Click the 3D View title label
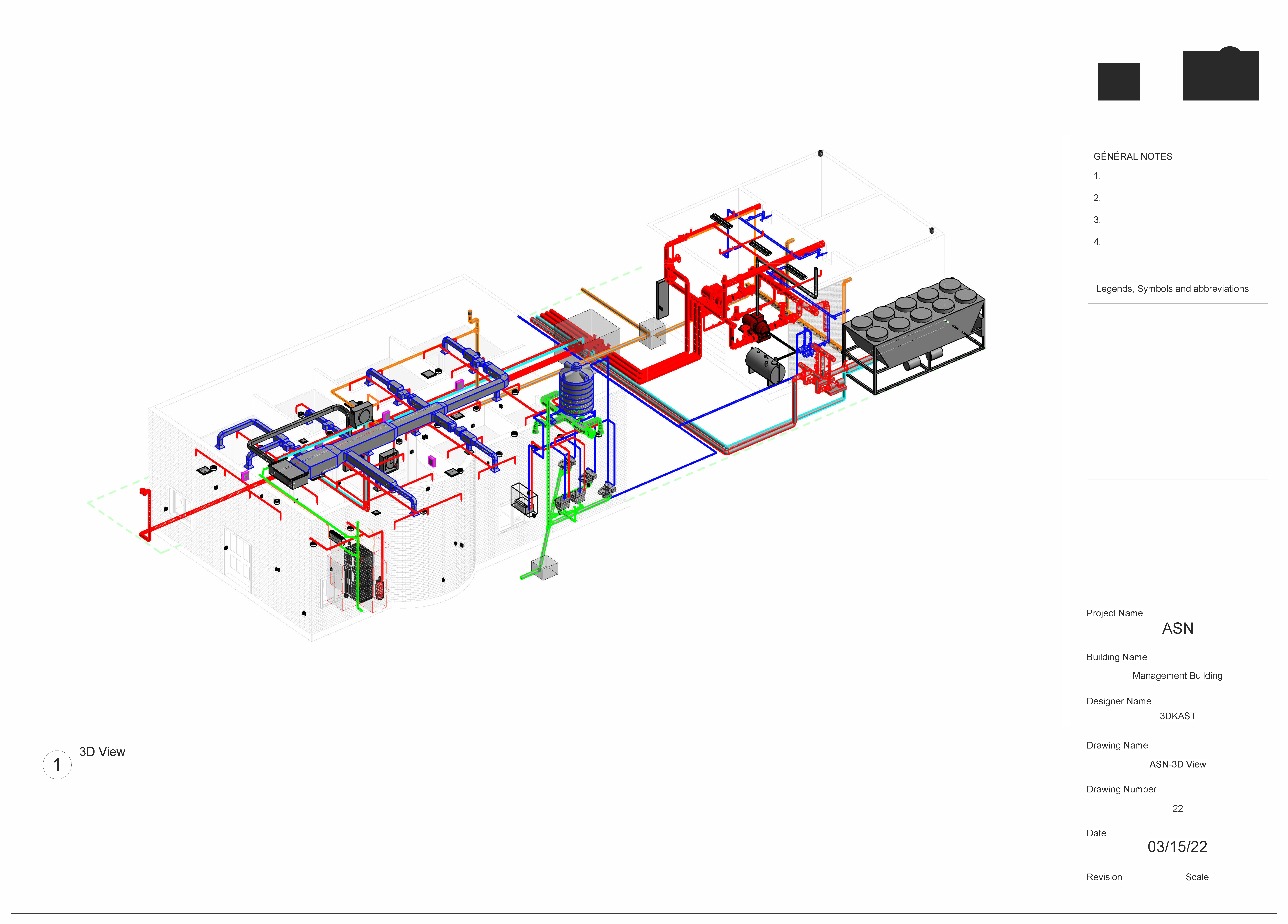The height and width of the screenshot is (924, 1288). point(102,751)
